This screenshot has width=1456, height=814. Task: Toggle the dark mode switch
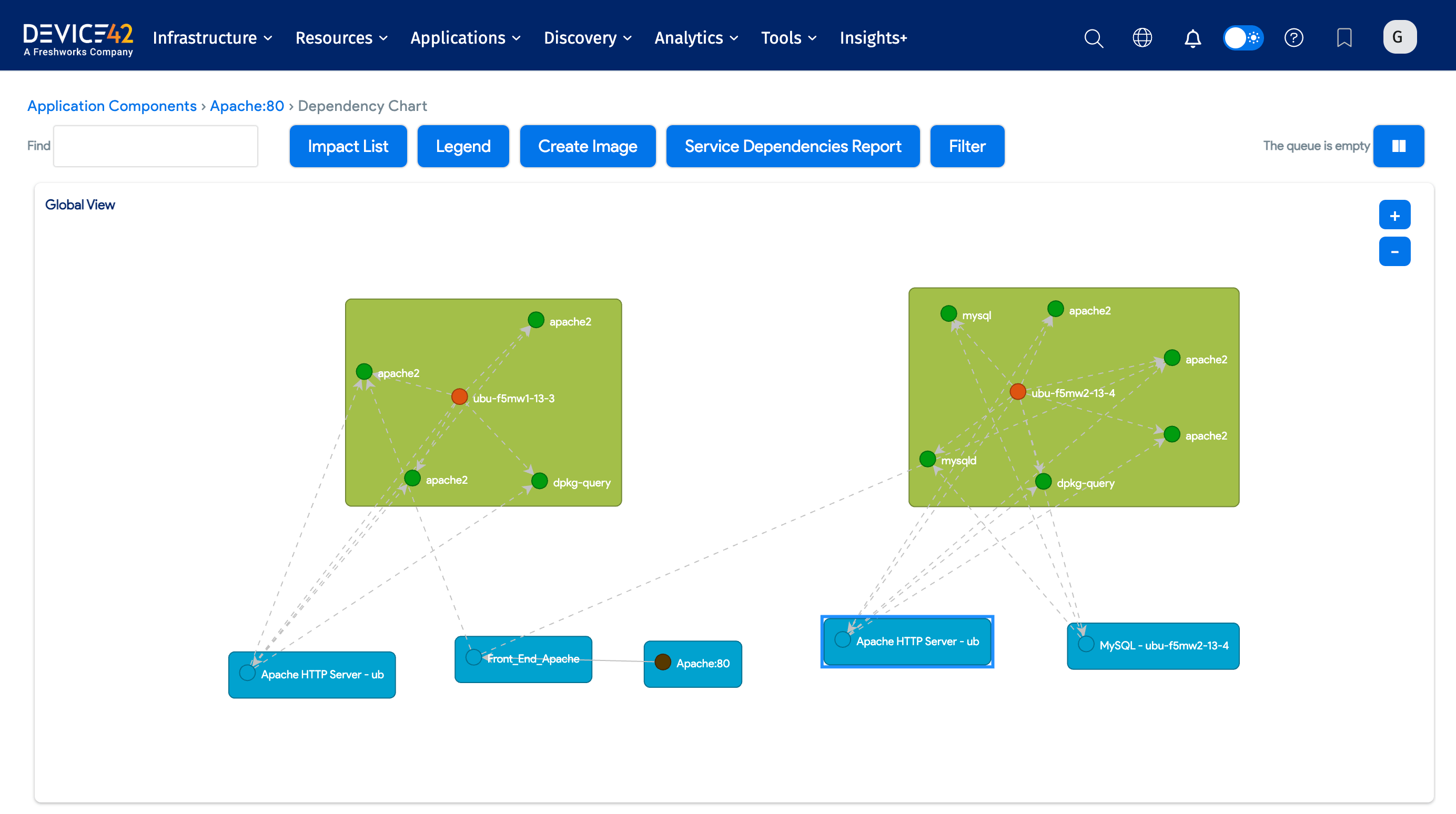1242,38
